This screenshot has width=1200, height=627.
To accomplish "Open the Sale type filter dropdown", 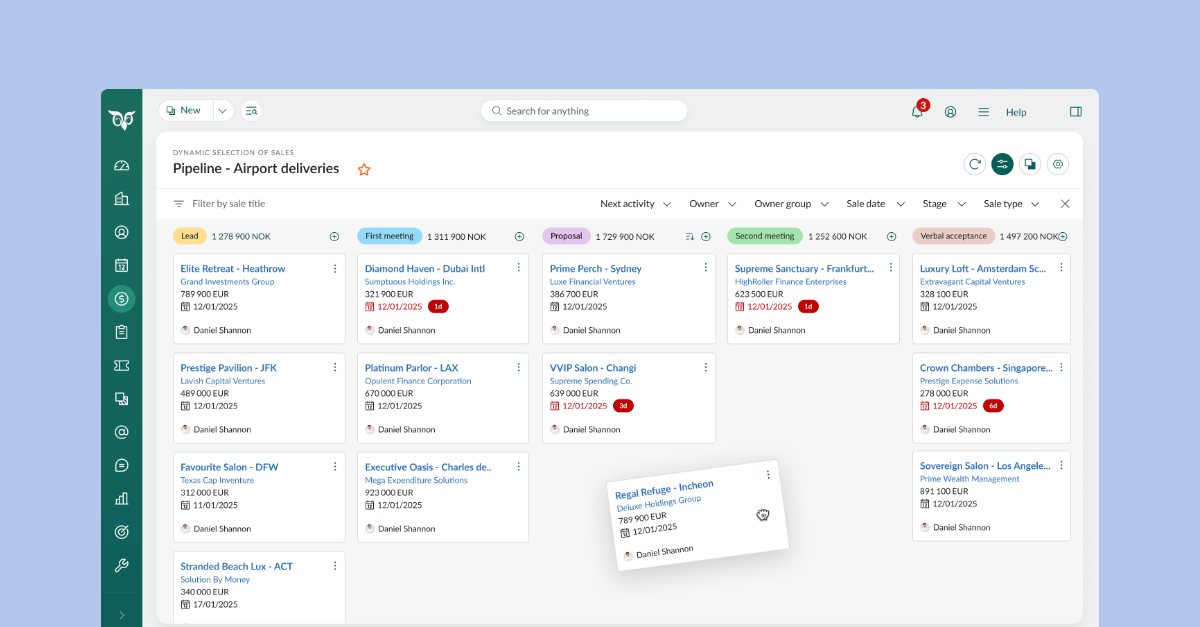I will coord(1012,204).
